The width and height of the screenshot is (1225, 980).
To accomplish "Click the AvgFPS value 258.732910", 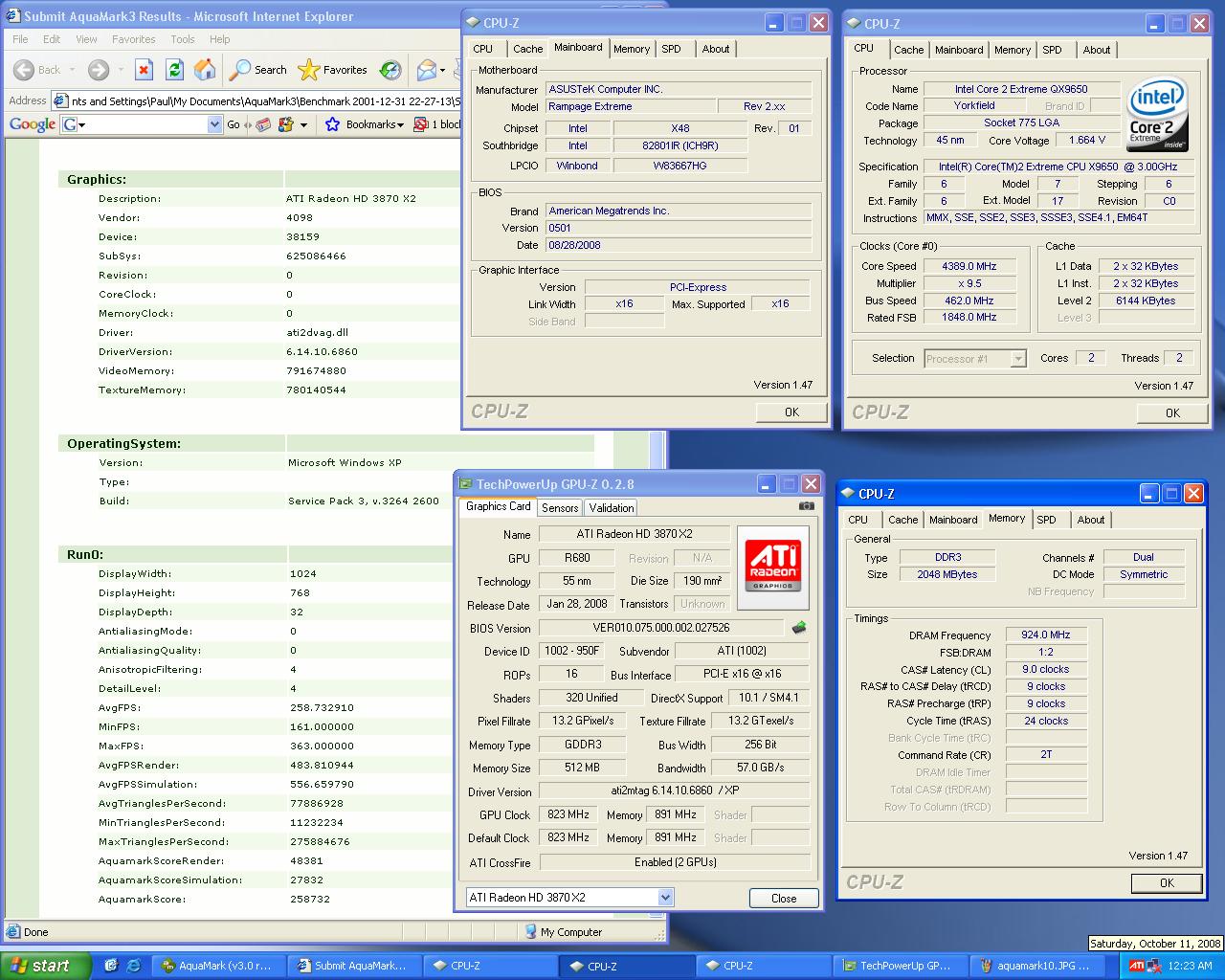I will click(322, 707).
